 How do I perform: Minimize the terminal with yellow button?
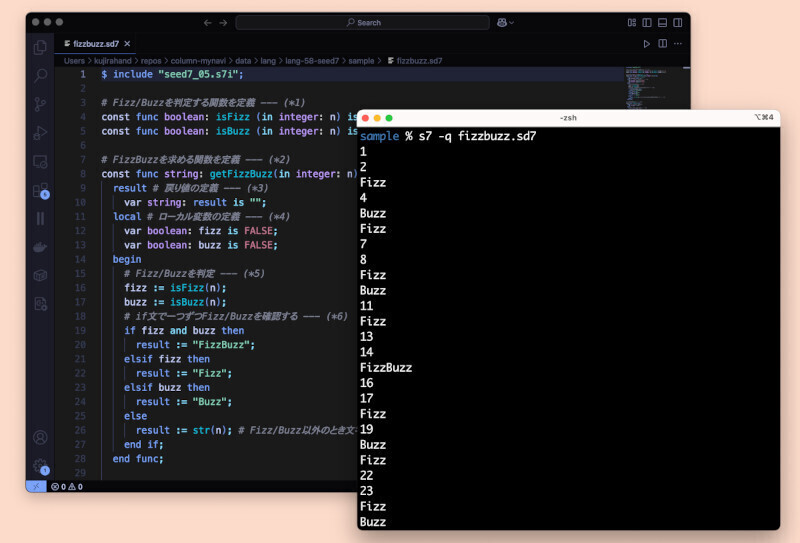(x=377, y=118)
